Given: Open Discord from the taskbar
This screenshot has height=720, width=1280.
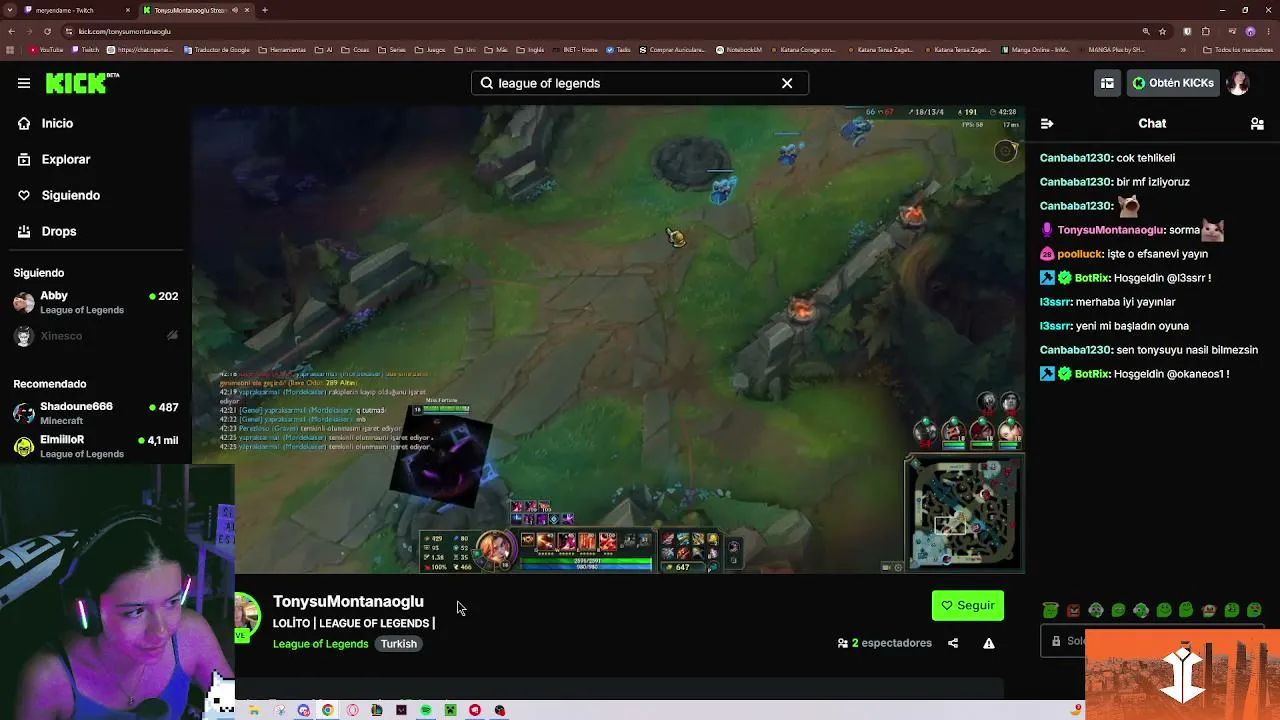Looking at the screenshot, I should click(303, 710).
